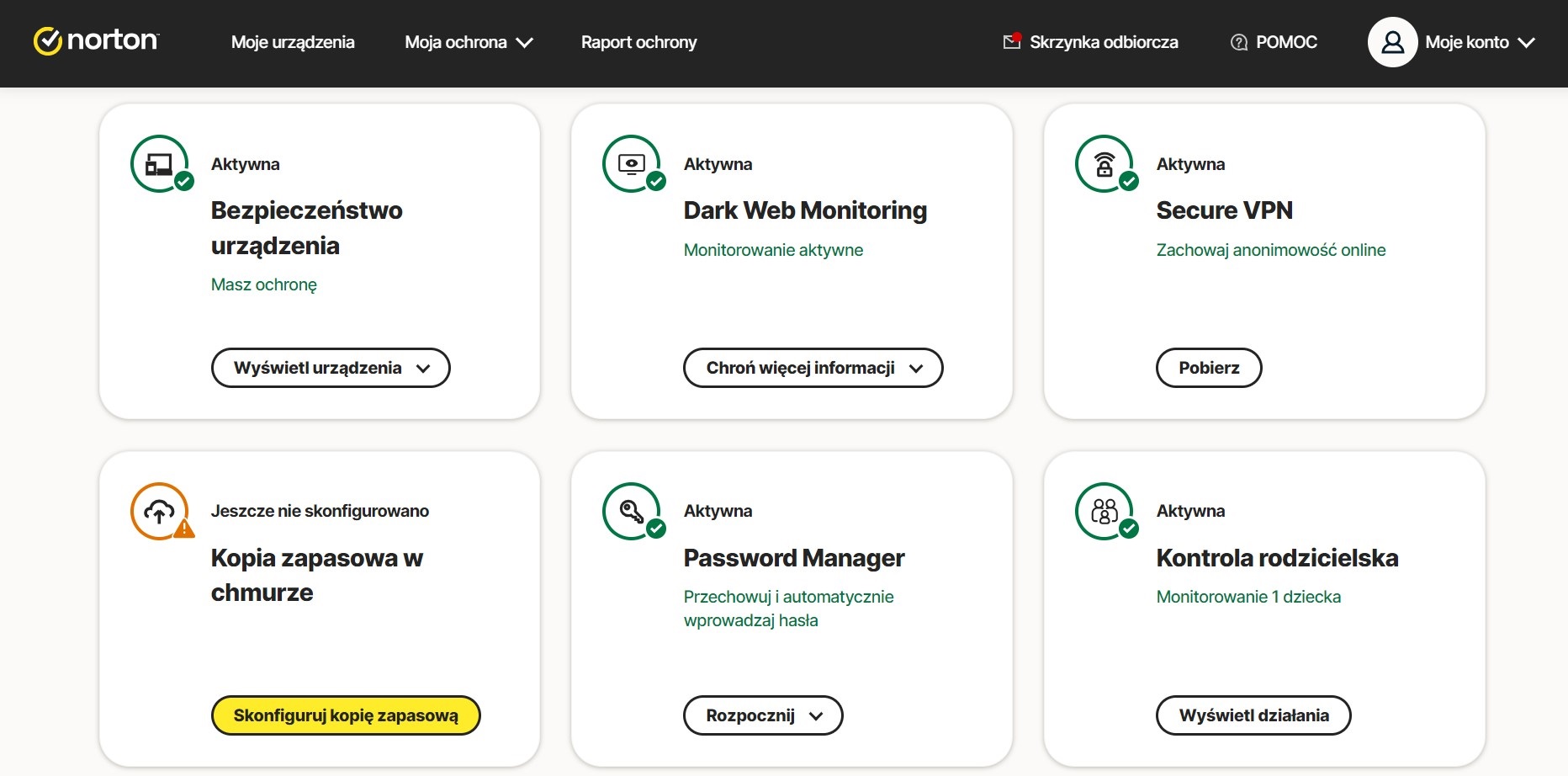Click the Kopia zapasowa w chmurze heading

[316, 575]
